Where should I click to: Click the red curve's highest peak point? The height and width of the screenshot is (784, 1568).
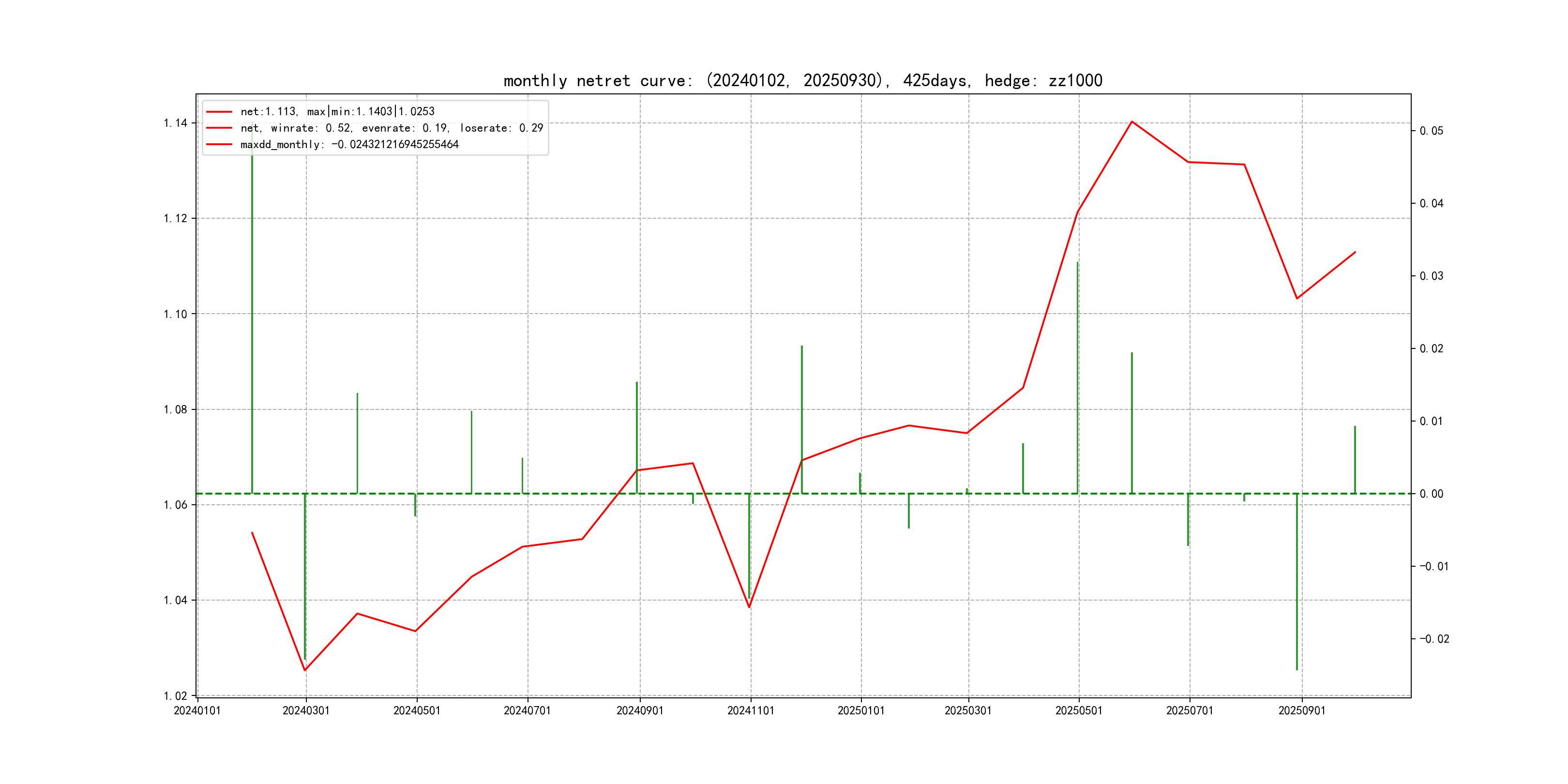(x=1131, y=122)
